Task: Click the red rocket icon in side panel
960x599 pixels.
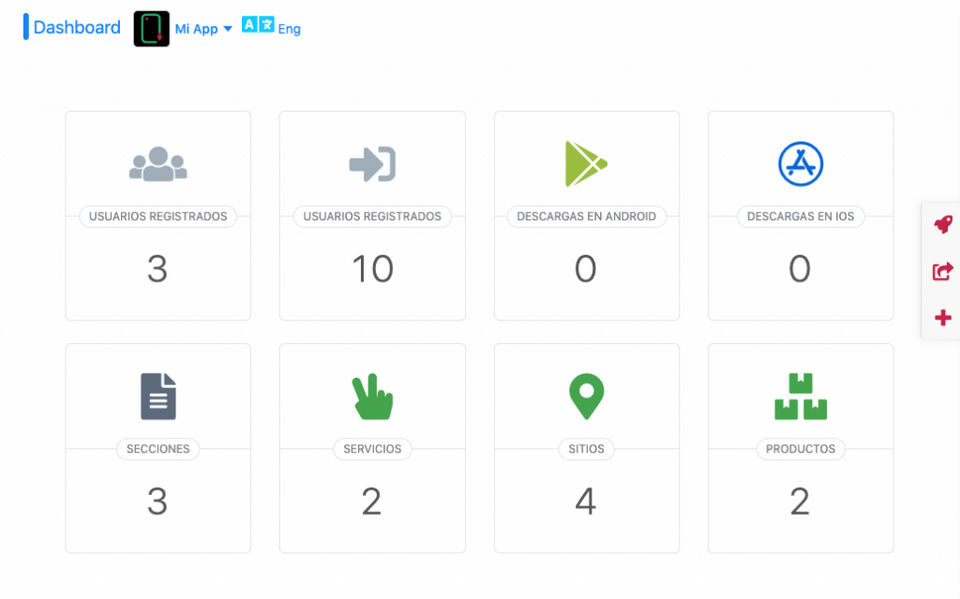Action: click(943, 224)
